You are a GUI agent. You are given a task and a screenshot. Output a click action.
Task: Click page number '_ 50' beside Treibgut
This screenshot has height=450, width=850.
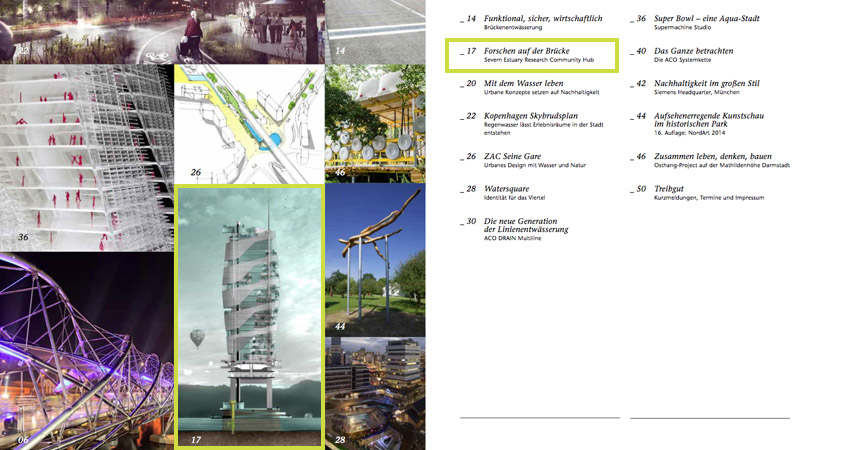tap(638, 189)
